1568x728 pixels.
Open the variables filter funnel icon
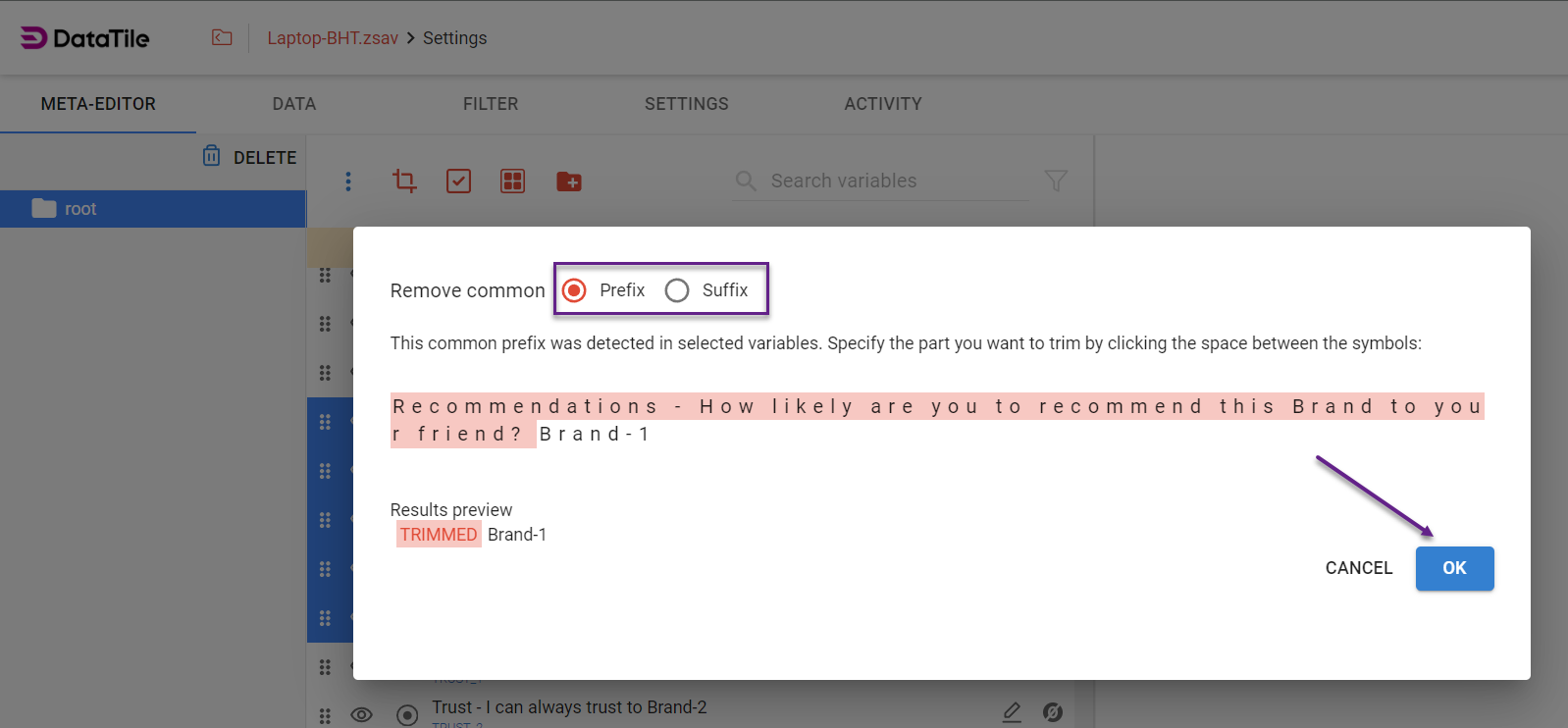[x=1056, y=181]
